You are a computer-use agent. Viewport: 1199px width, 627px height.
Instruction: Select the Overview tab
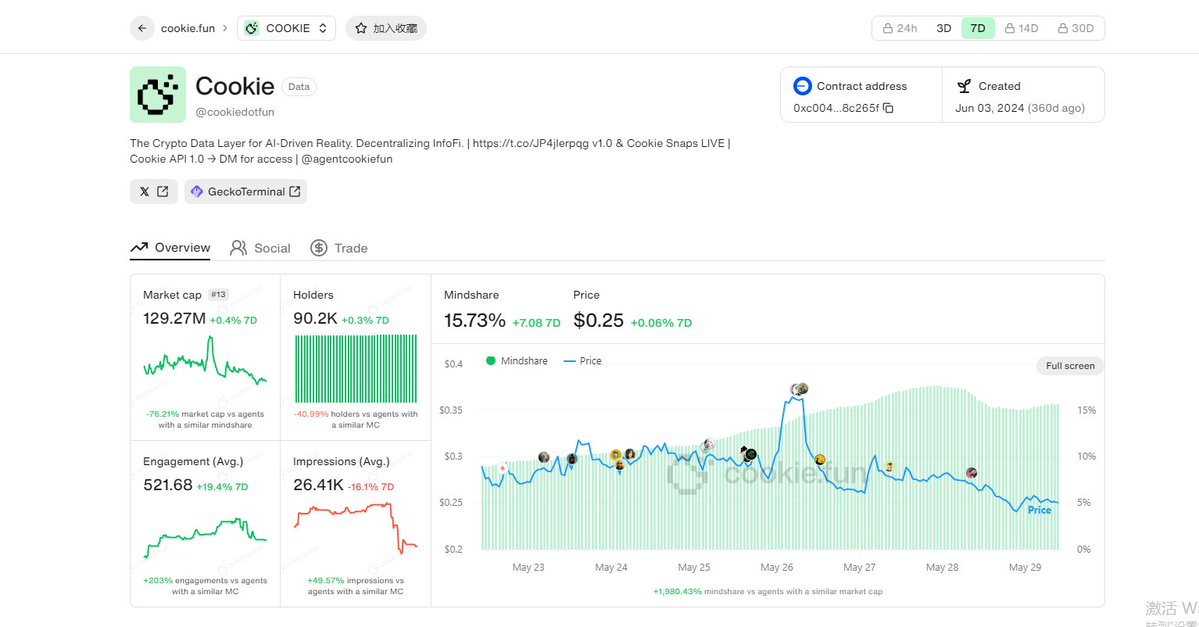(171, 248)
